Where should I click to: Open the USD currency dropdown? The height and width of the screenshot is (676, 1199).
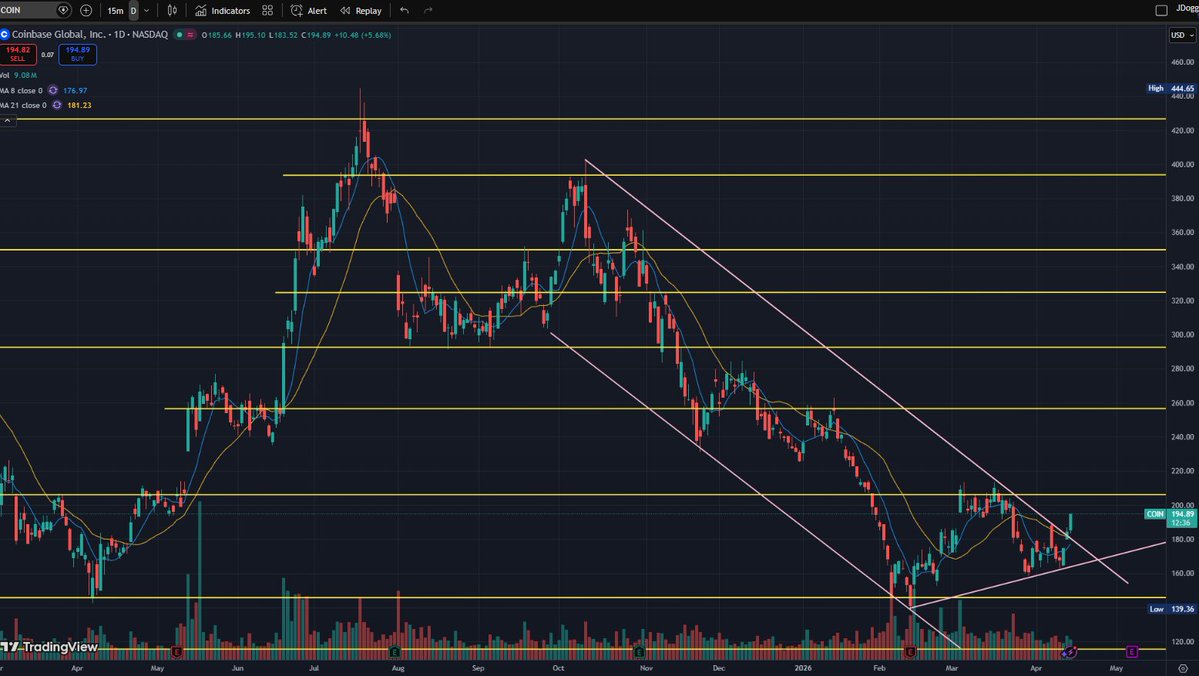[1181, 35]
